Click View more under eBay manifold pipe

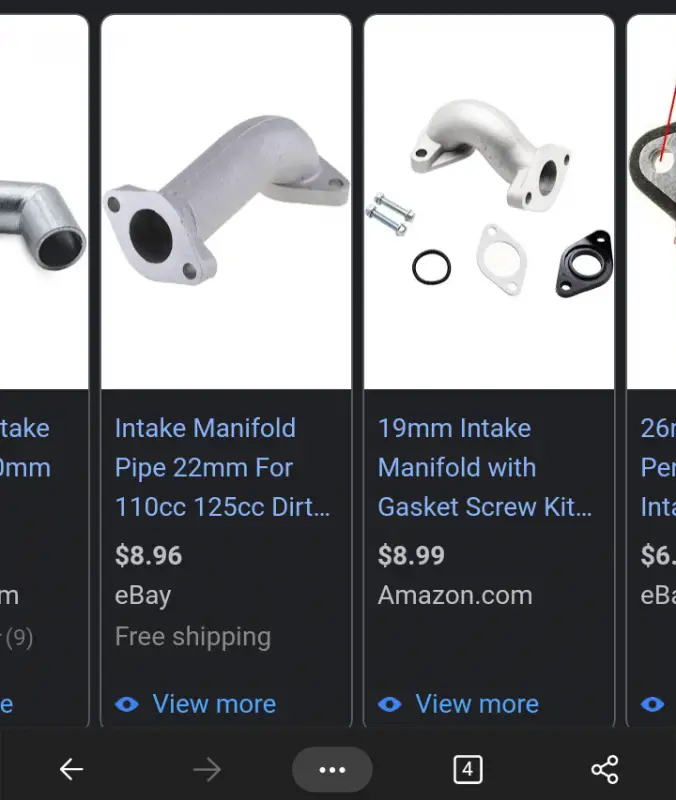[x=214, y=704]
